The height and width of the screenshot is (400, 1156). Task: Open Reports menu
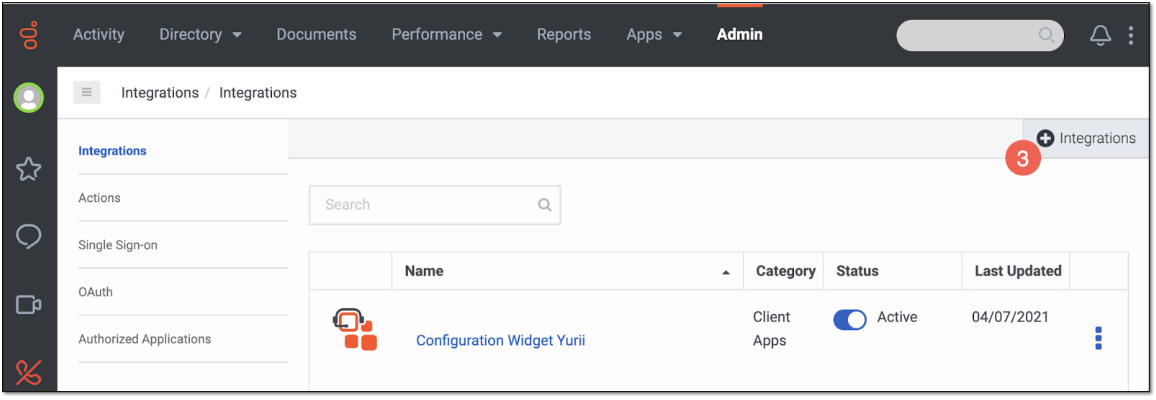pos(564,35)
